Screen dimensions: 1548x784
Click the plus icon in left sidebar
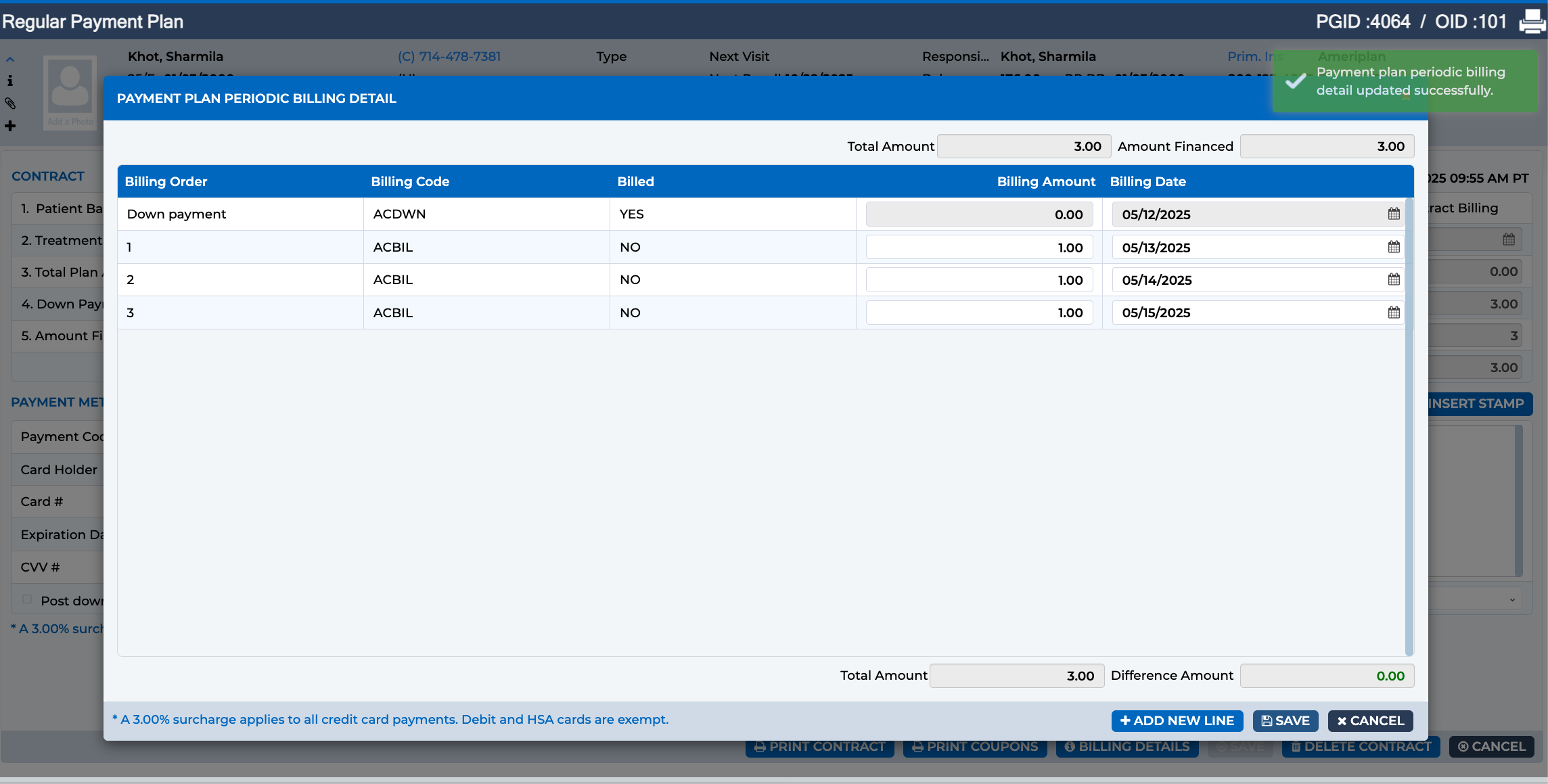[10, 126]
